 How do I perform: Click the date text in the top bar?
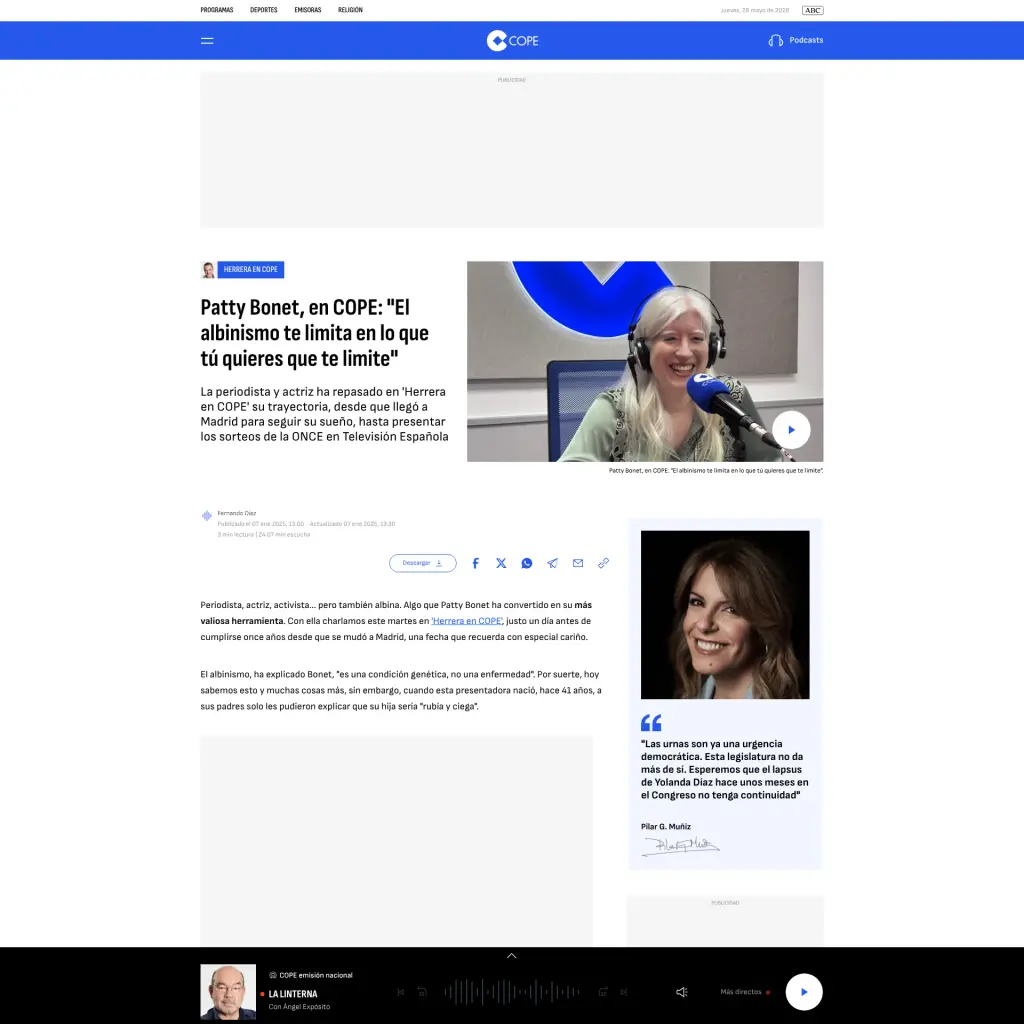(755, 10)
